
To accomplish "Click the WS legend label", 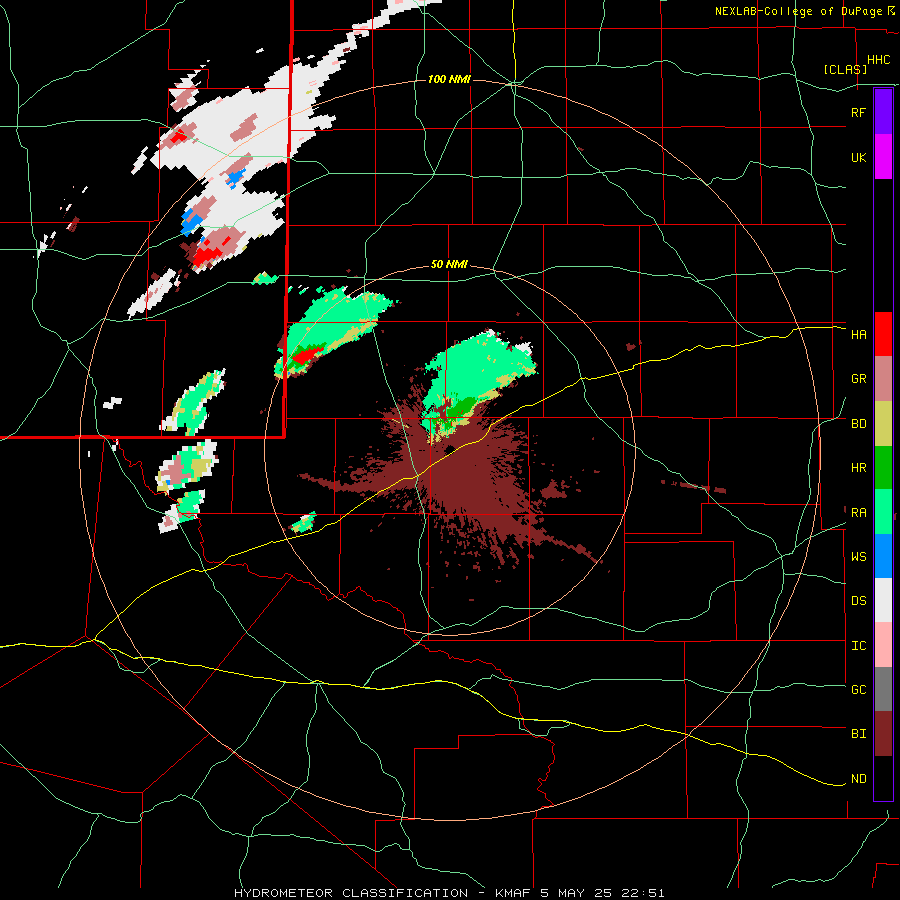I will [x=858, y=557].
